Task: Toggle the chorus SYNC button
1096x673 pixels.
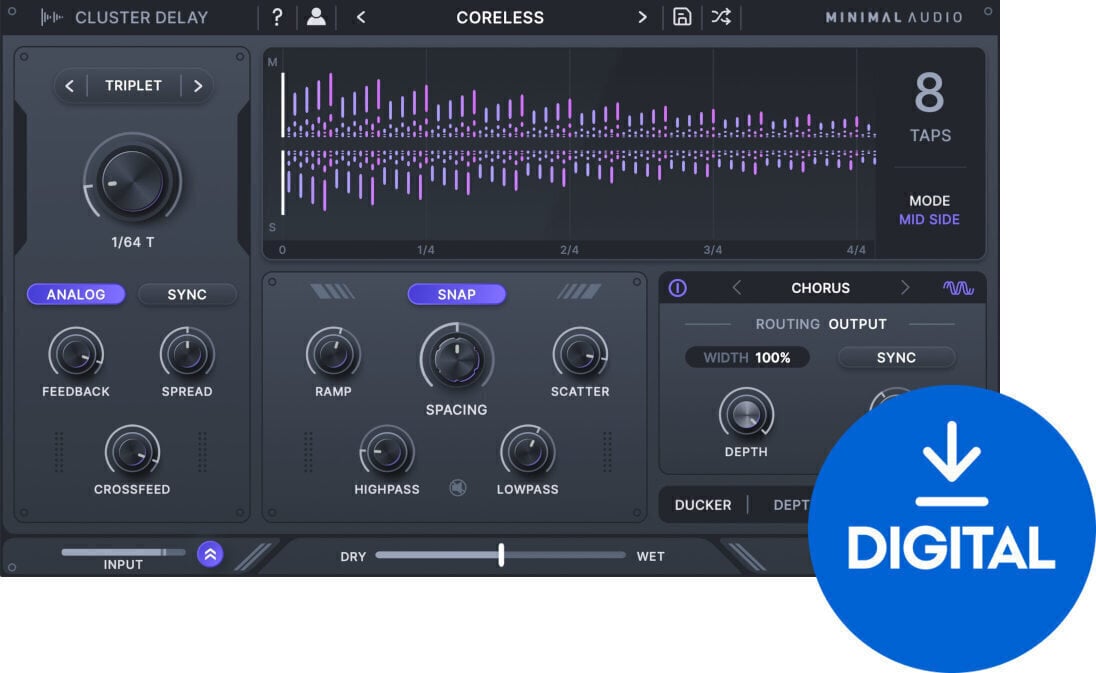Action: pos(896,358)
